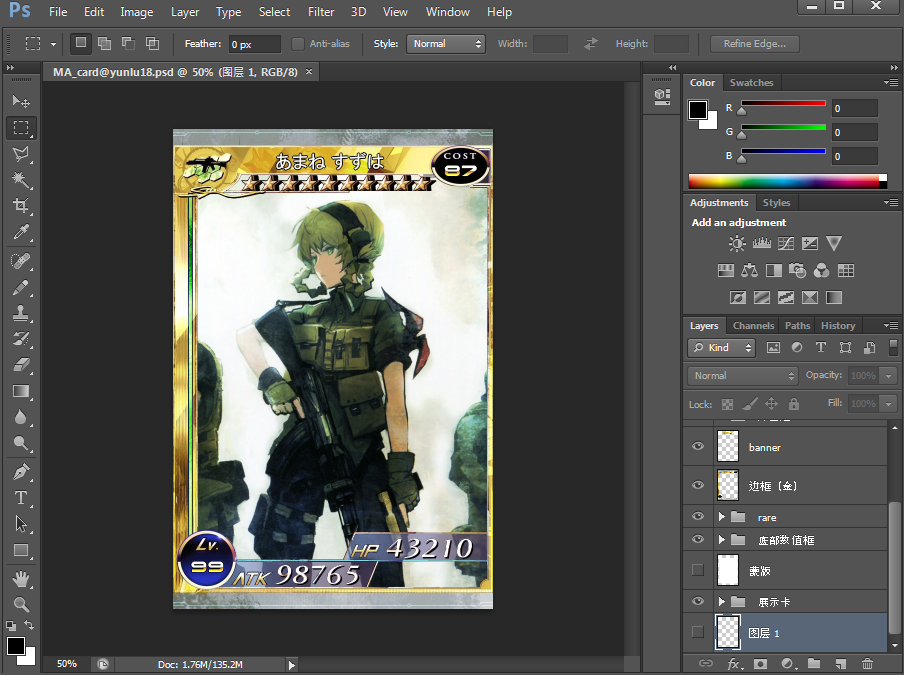Select the Brush tool
This screenshot has width=904, height=675.
coord(21,287)
